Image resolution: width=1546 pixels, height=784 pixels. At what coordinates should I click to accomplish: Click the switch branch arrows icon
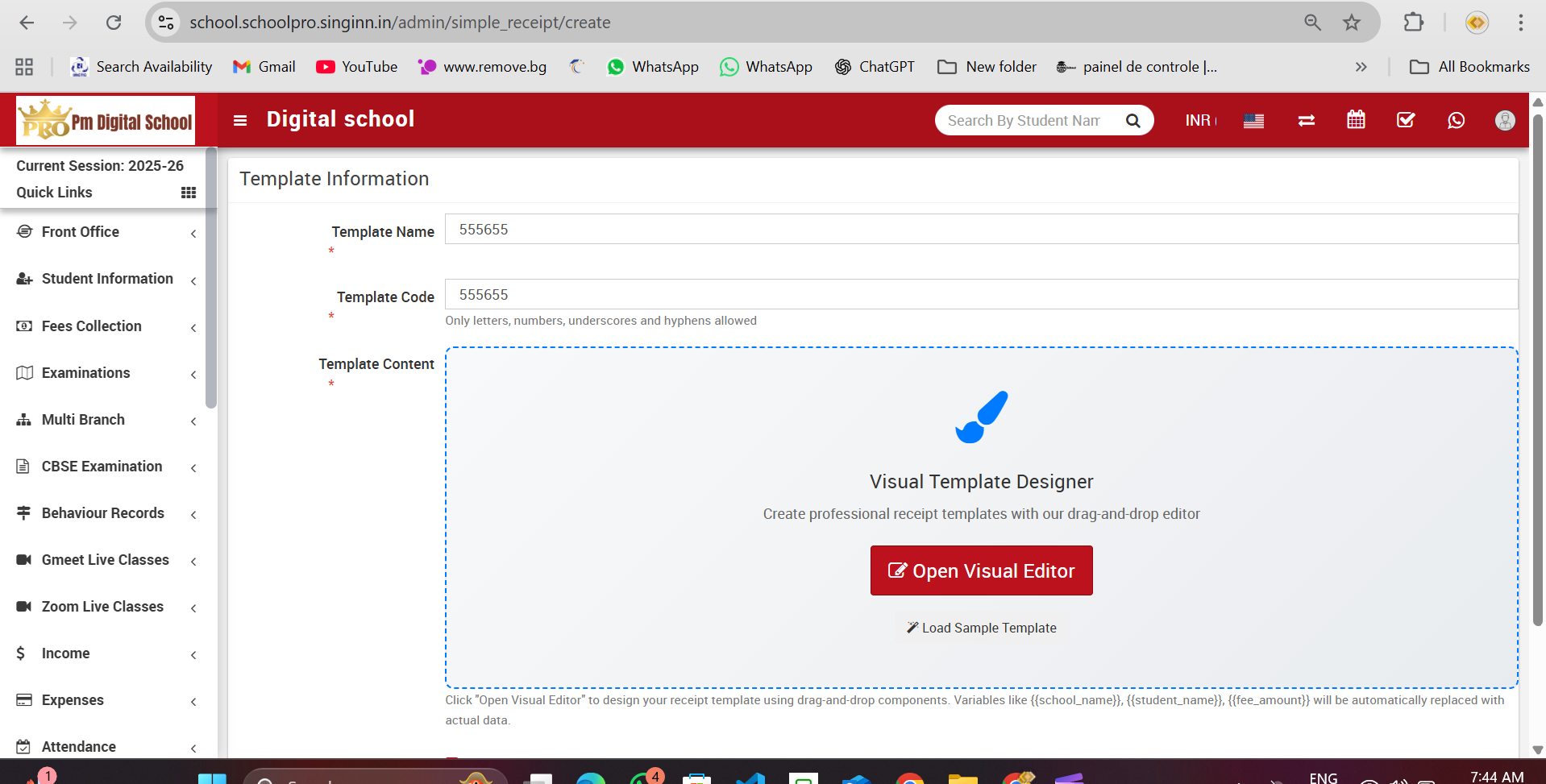1306,120
